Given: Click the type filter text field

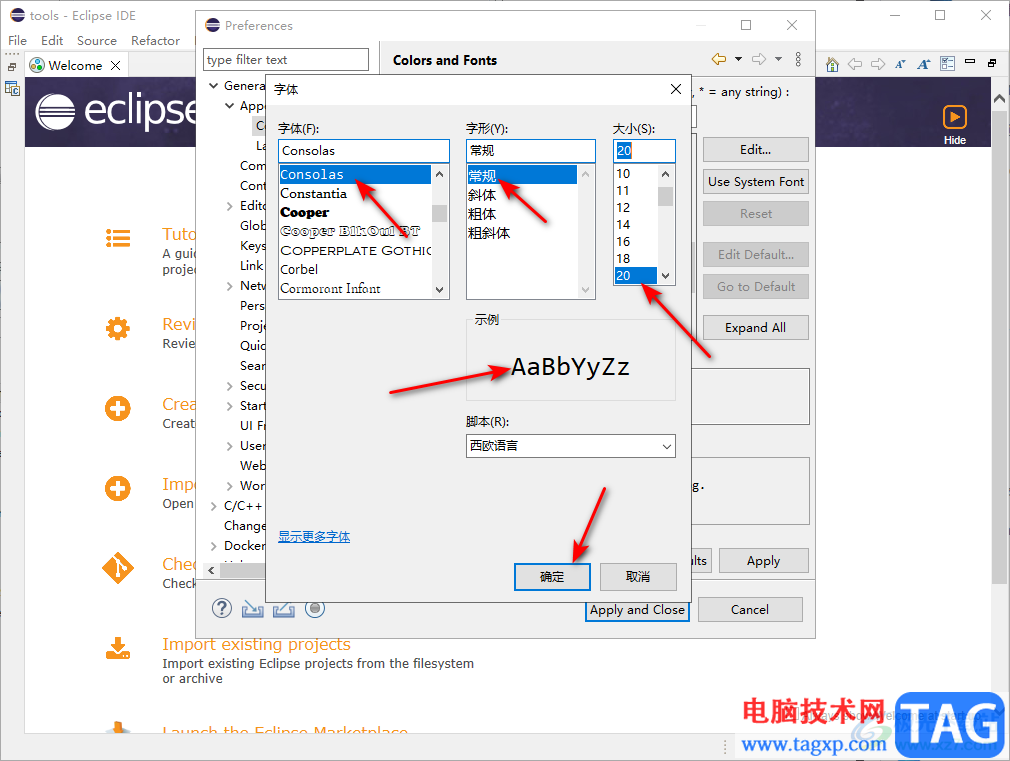Looking at the screenshot, I should tap(286, 60).
